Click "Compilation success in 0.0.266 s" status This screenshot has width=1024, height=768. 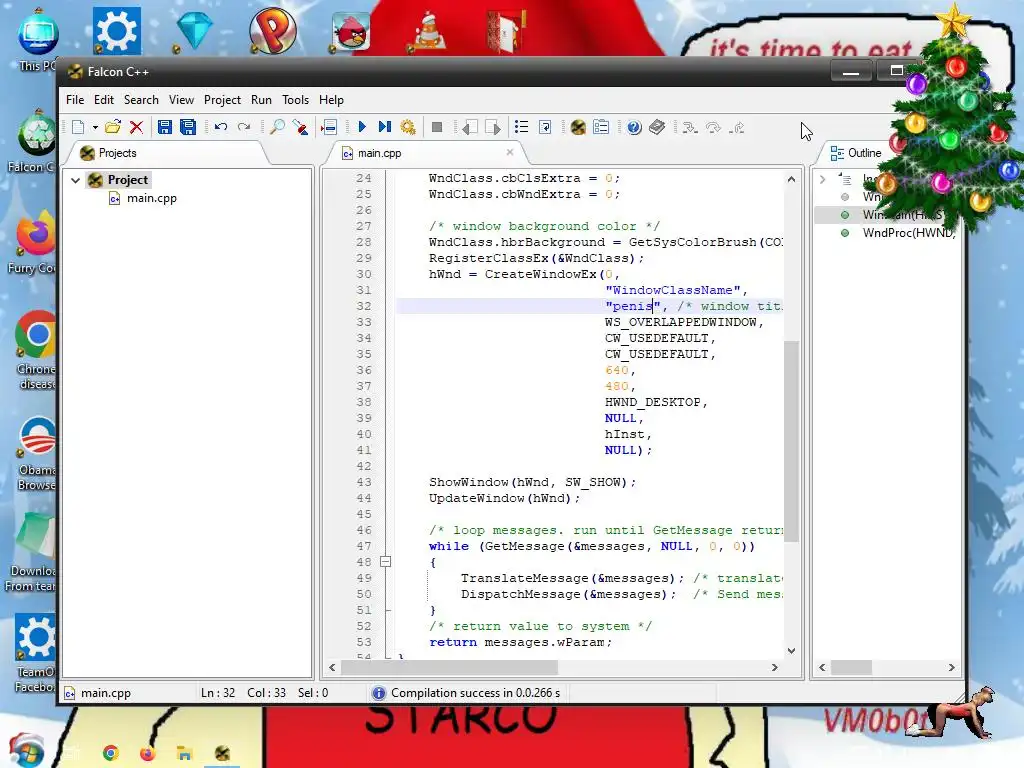pos(475,693)
